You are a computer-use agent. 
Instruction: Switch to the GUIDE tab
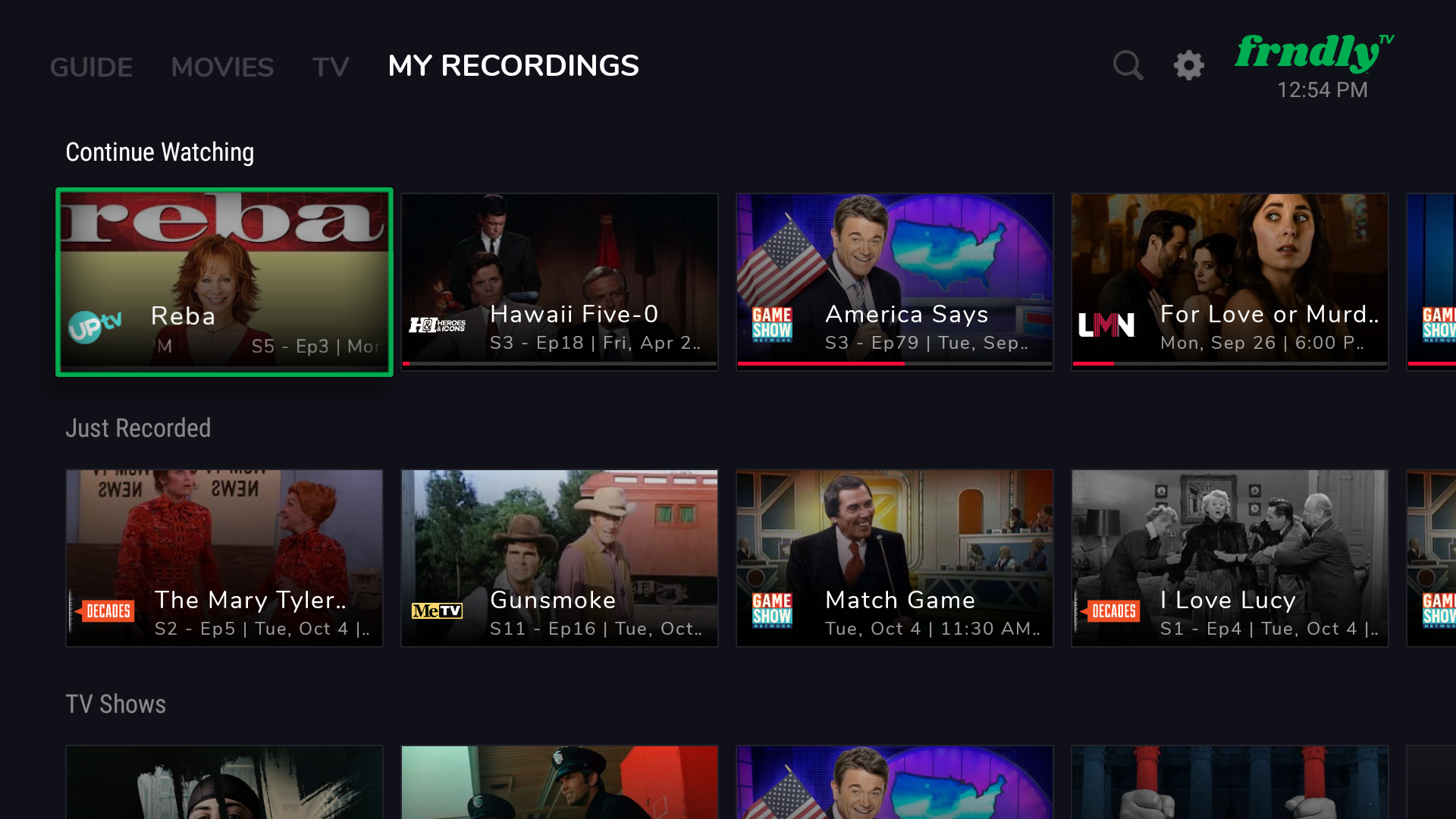click(91, 67)
